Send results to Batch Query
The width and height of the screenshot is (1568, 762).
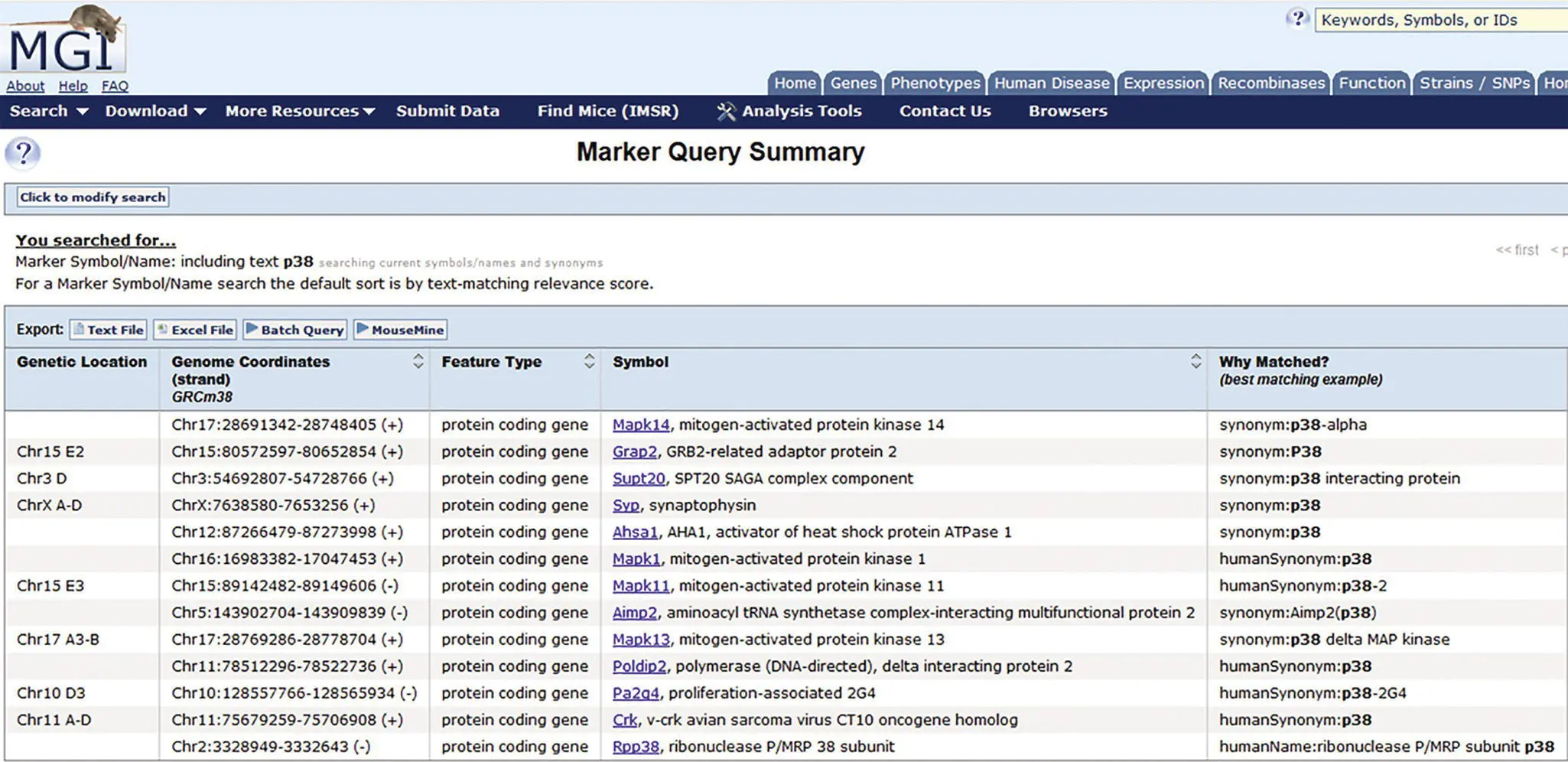coord(295,330)
